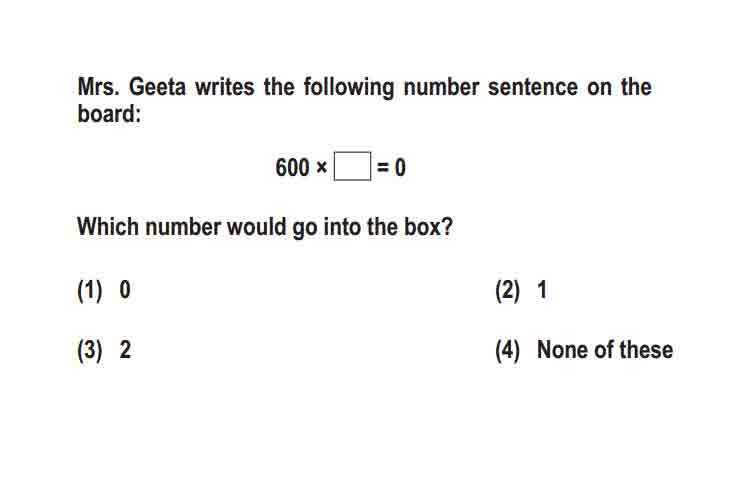Click the word "writes" in the prompt
Viewport: 750px width, 500px height.
click(x=224, y=88)
